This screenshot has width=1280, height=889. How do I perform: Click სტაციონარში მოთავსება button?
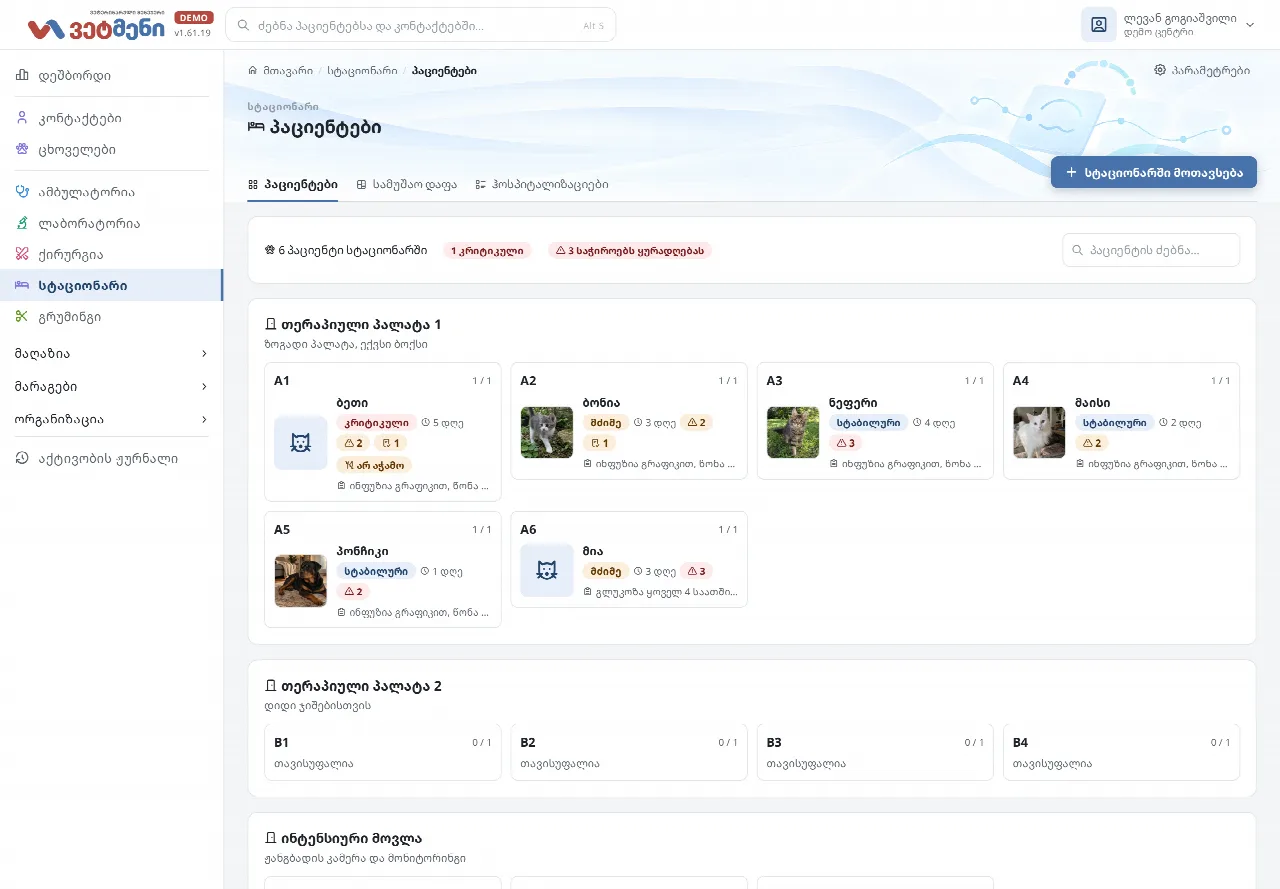tap(1153, 172)
